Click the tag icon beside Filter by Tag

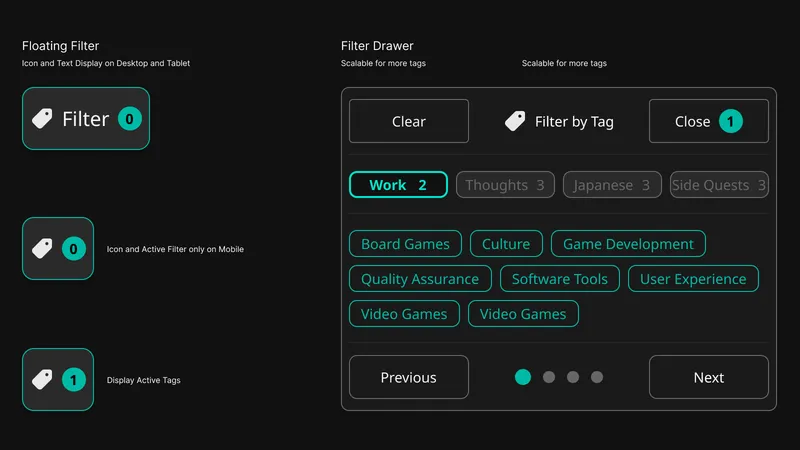515,121
